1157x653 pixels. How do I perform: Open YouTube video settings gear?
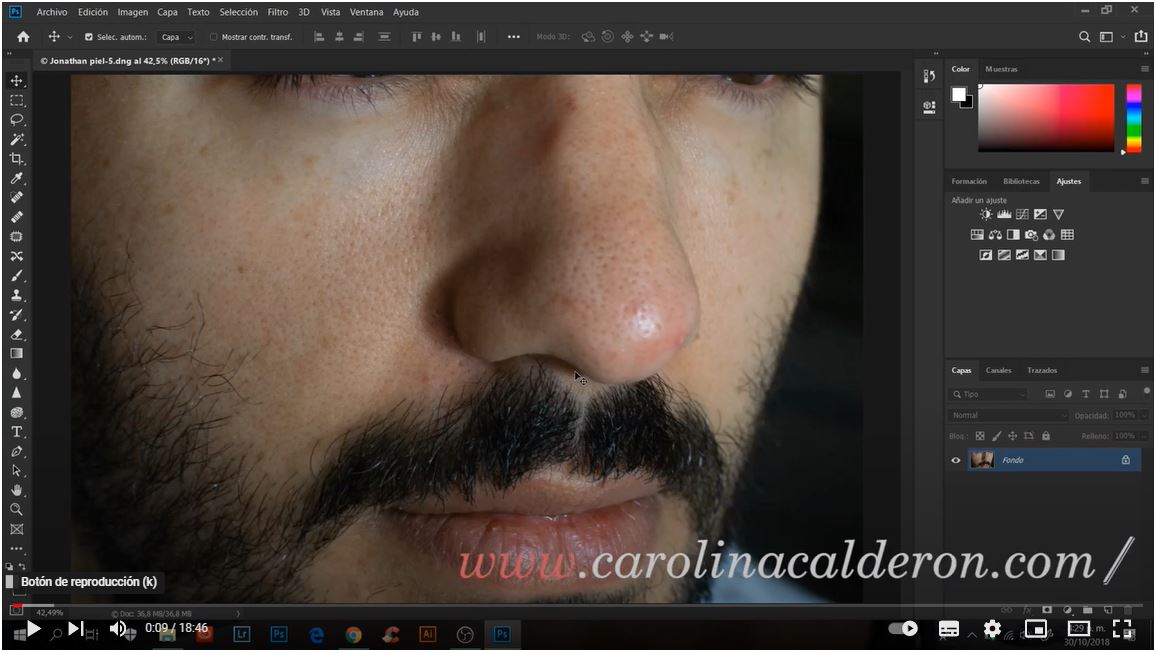992,629
